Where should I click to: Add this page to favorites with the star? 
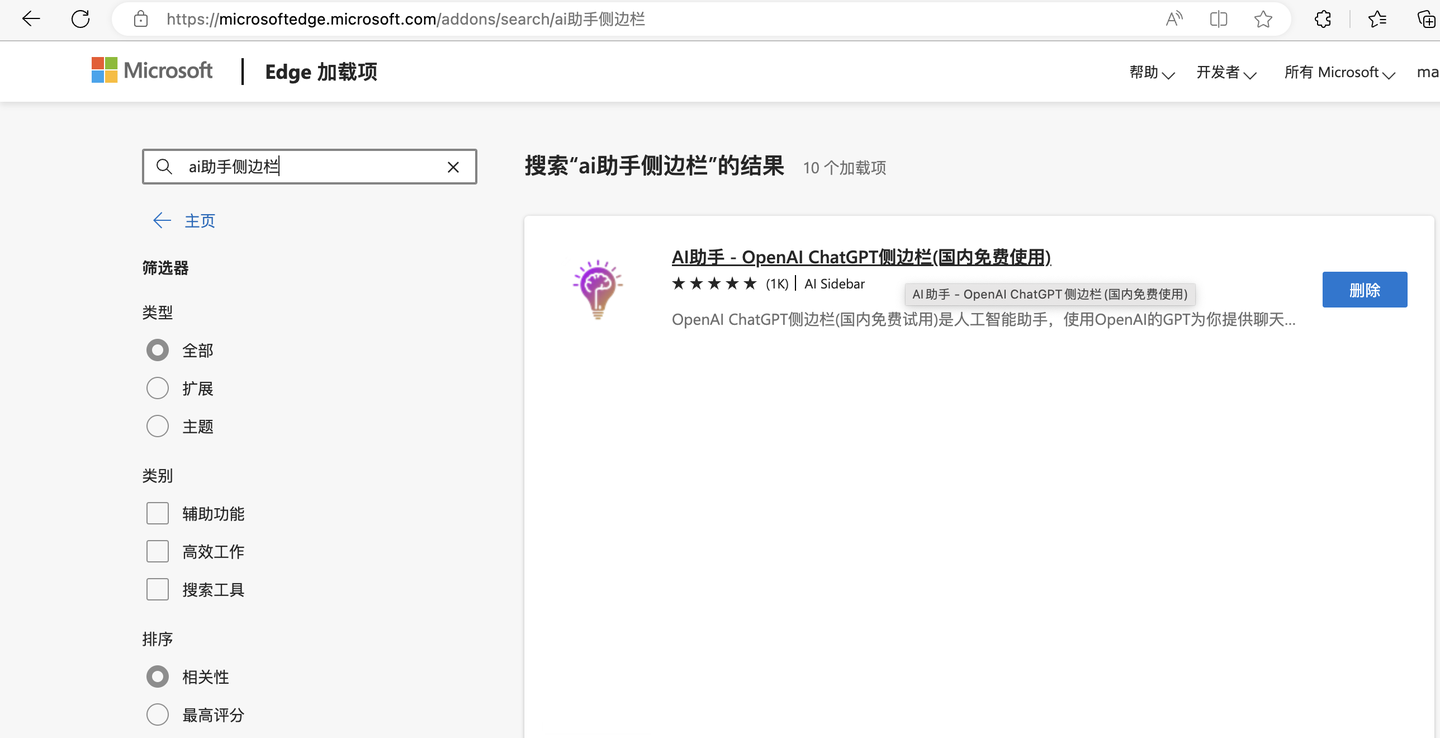tap(1263, 19)
